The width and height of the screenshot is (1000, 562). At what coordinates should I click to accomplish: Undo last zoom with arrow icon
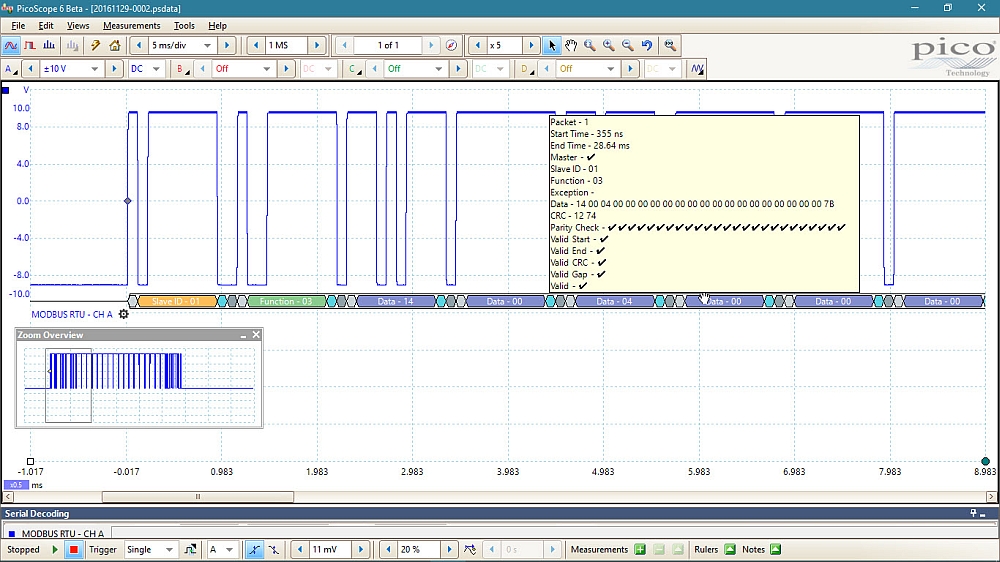(x=647, y=45)
